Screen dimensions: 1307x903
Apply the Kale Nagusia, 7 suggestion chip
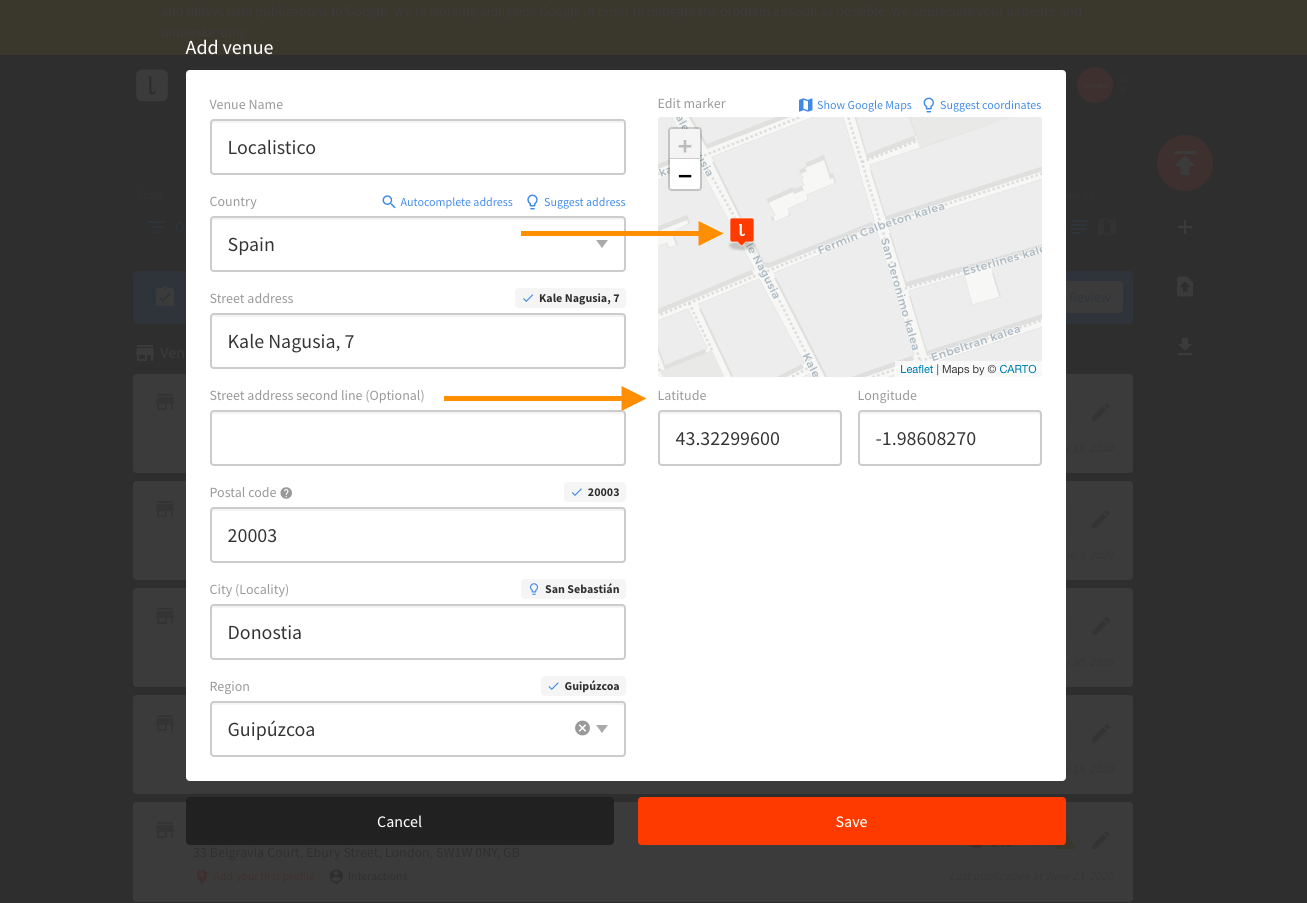(570, 298)
